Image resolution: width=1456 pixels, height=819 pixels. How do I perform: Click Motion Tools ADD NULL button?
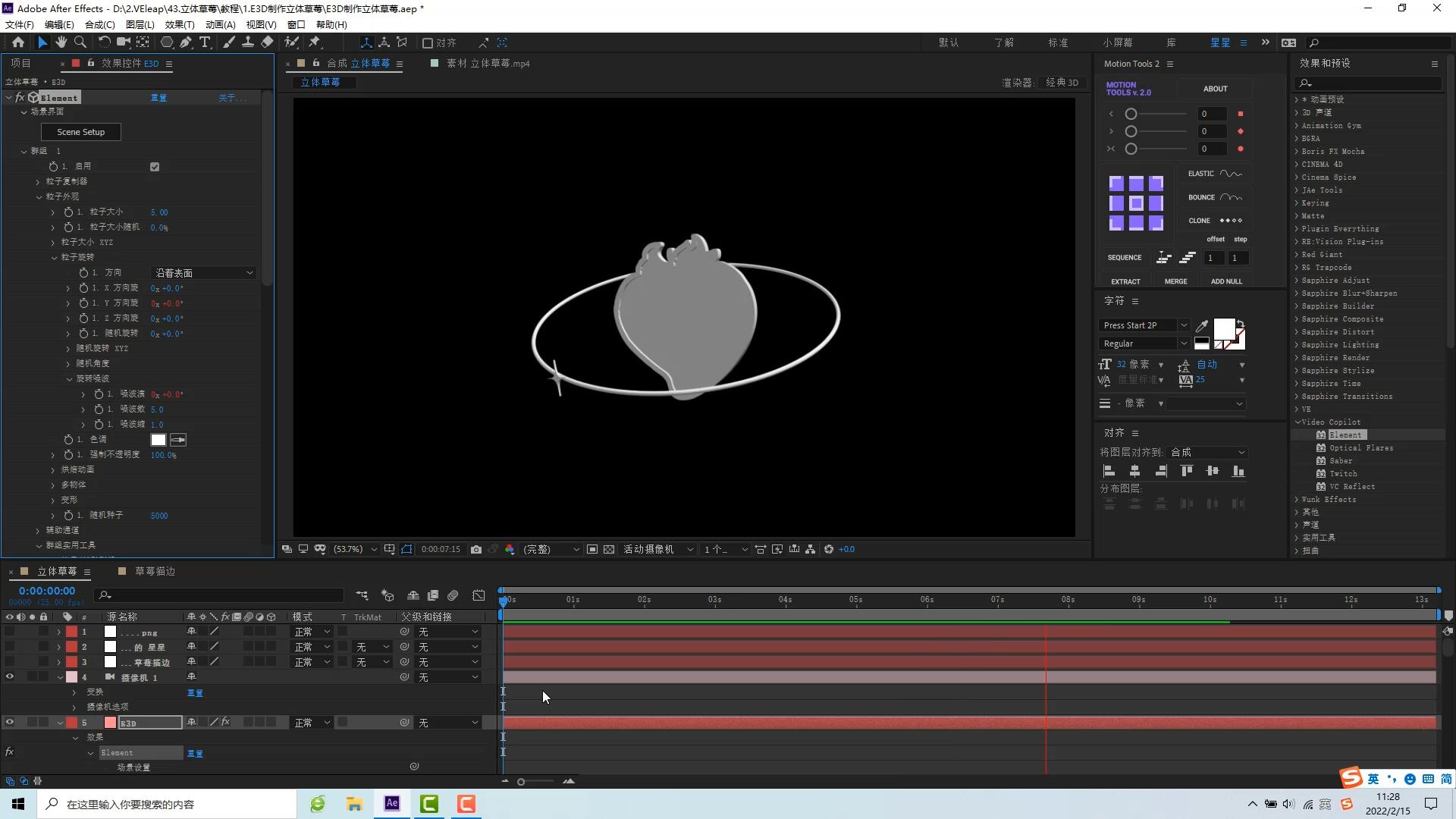(x=1226, y=281)
